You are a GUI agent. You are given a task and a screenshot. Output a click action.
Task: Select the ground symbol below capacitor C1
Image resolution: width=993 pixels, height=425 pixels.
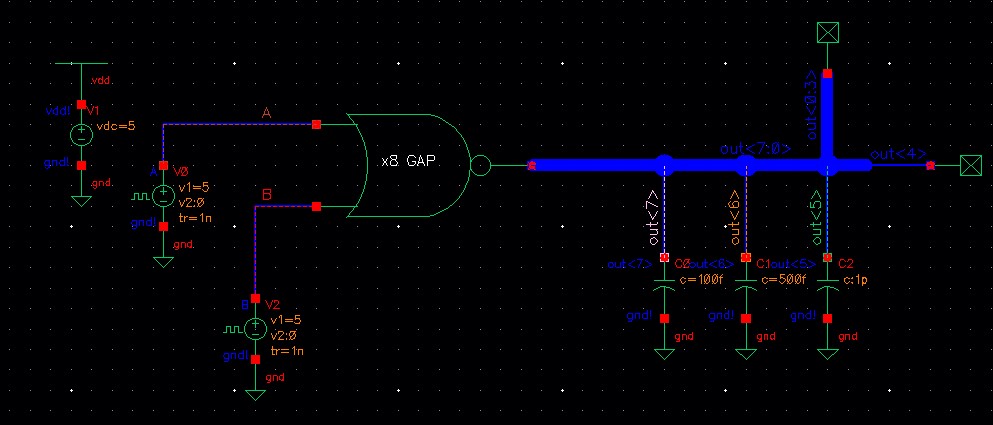point(746,353)
